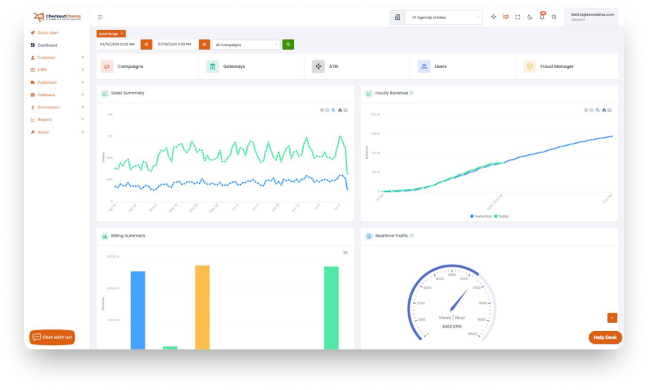Open the Quick Range dropdown
Screen dimensions: 648x390
point(111,33)
